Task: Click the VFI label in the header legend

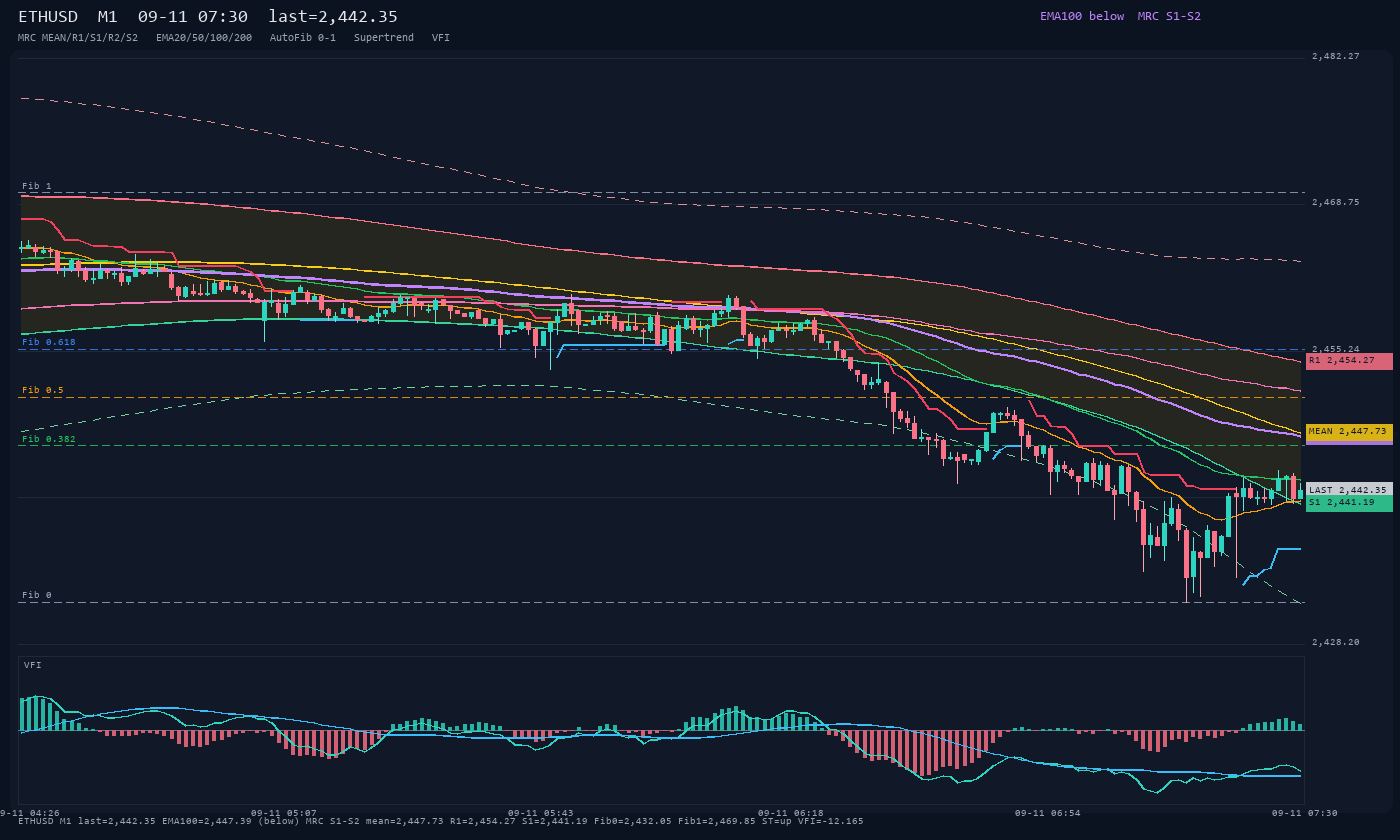Action: 441,37
